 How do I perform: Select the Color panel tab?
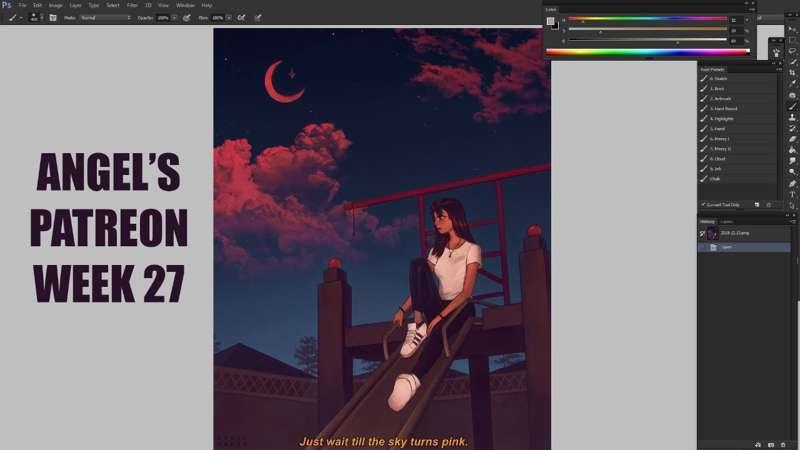tap(551, 9)
